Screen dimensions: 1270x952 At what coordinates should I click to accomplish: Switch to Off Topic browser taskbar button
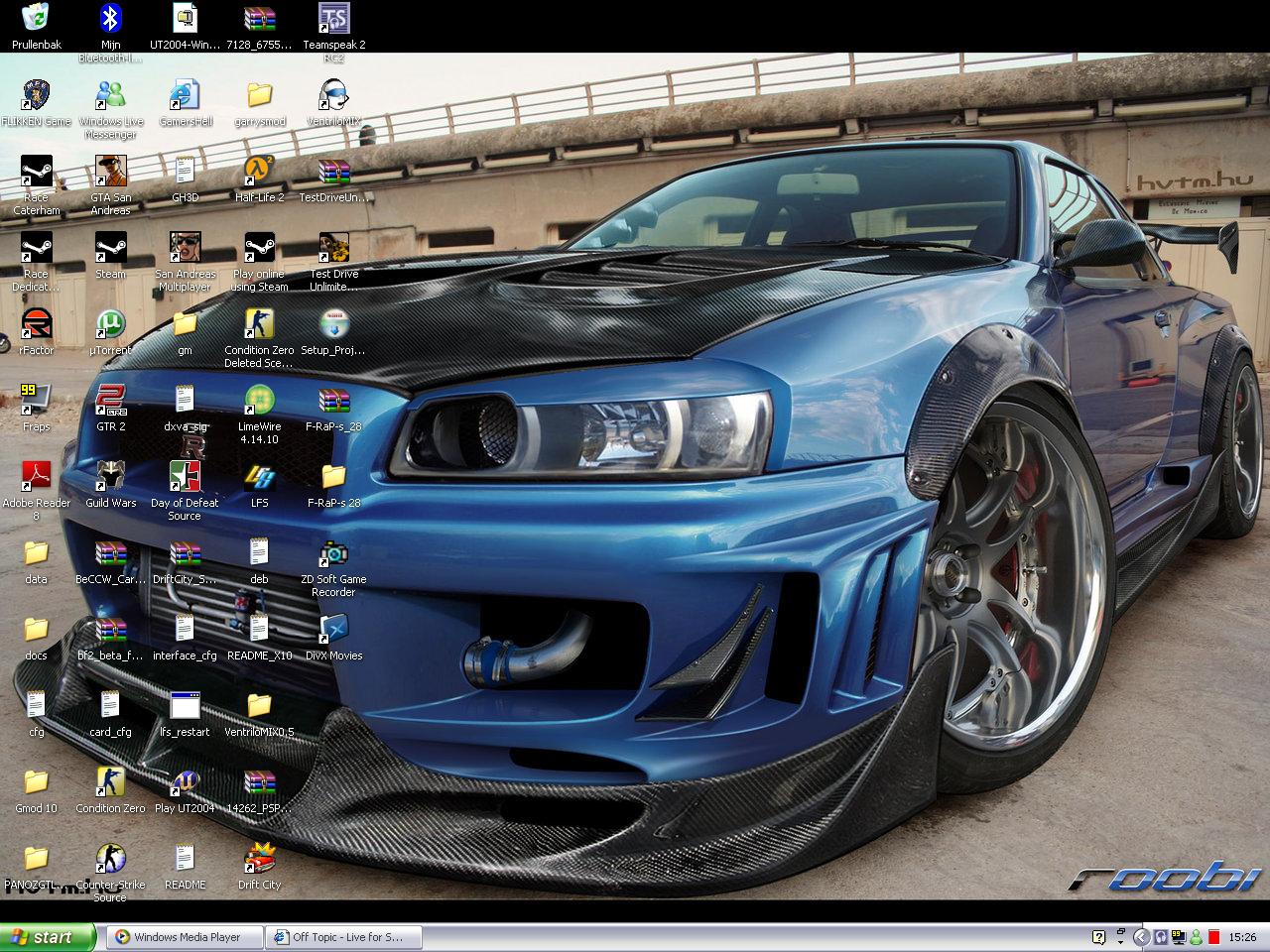pos(345,937)
